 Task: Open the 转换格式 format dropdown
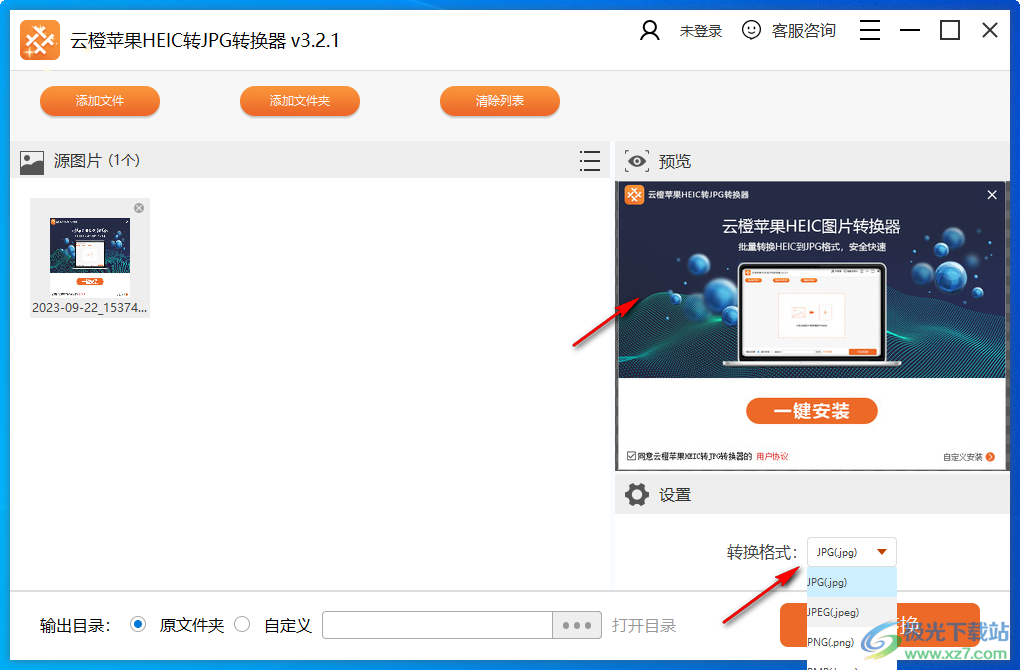point(852,552)
